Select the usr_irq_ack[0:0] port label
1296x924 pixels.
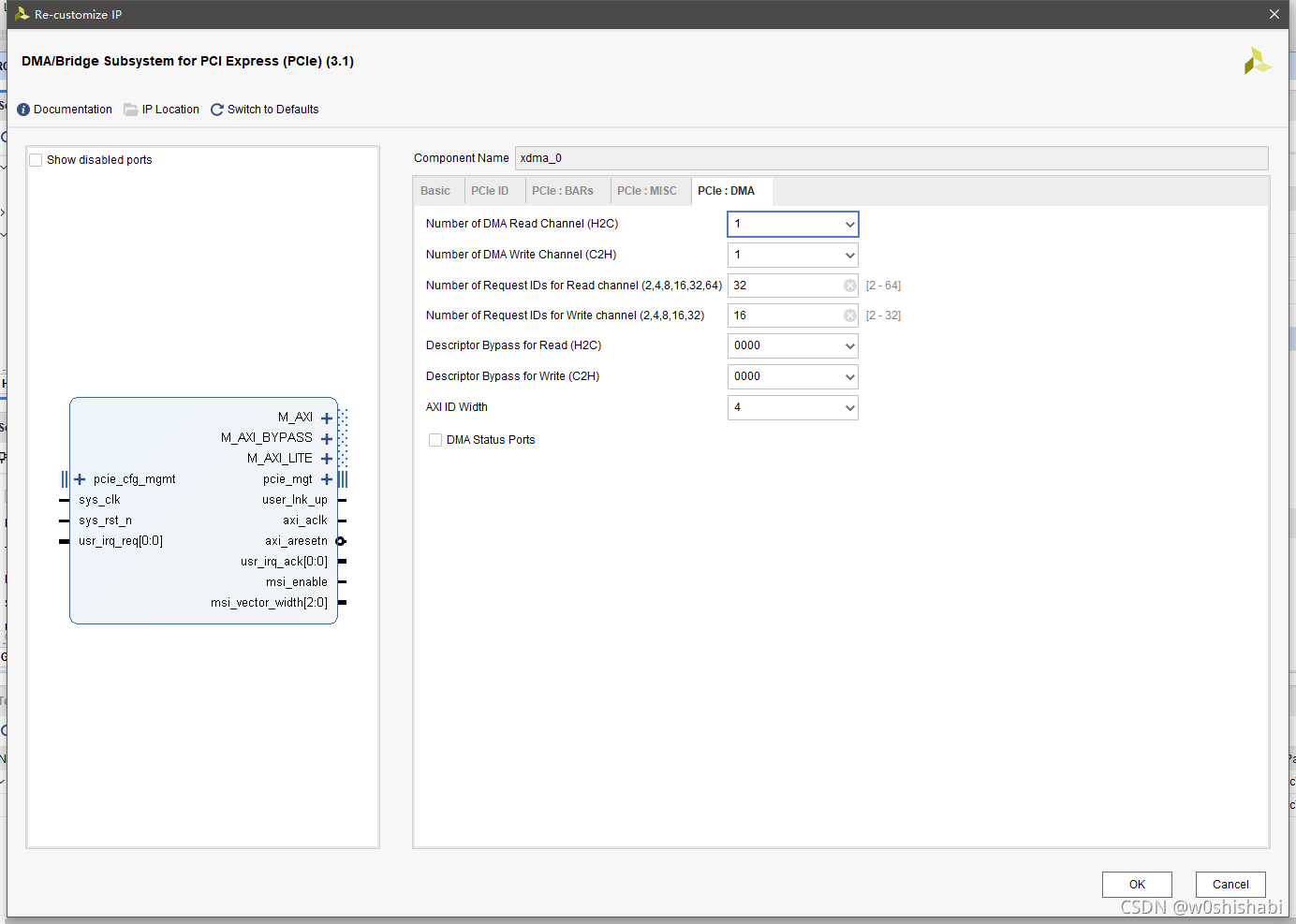284,562
